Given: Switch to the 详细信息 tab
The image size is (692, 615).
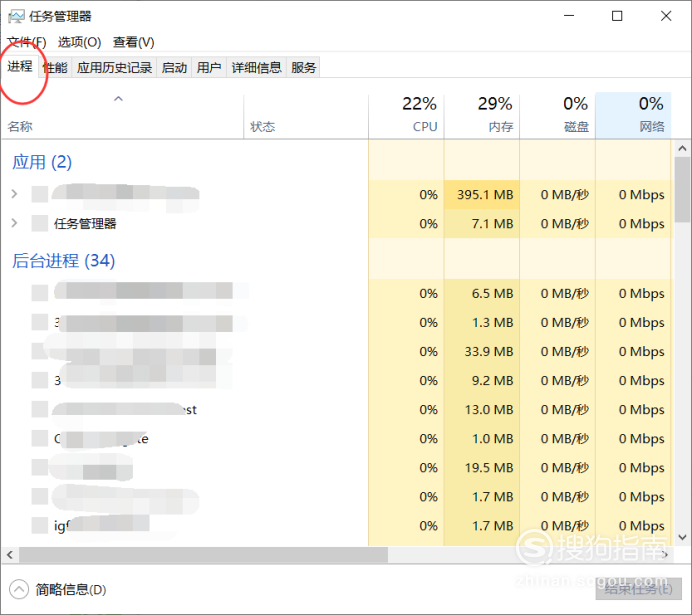Looking at the screenshot, I should tap(256, 68).
